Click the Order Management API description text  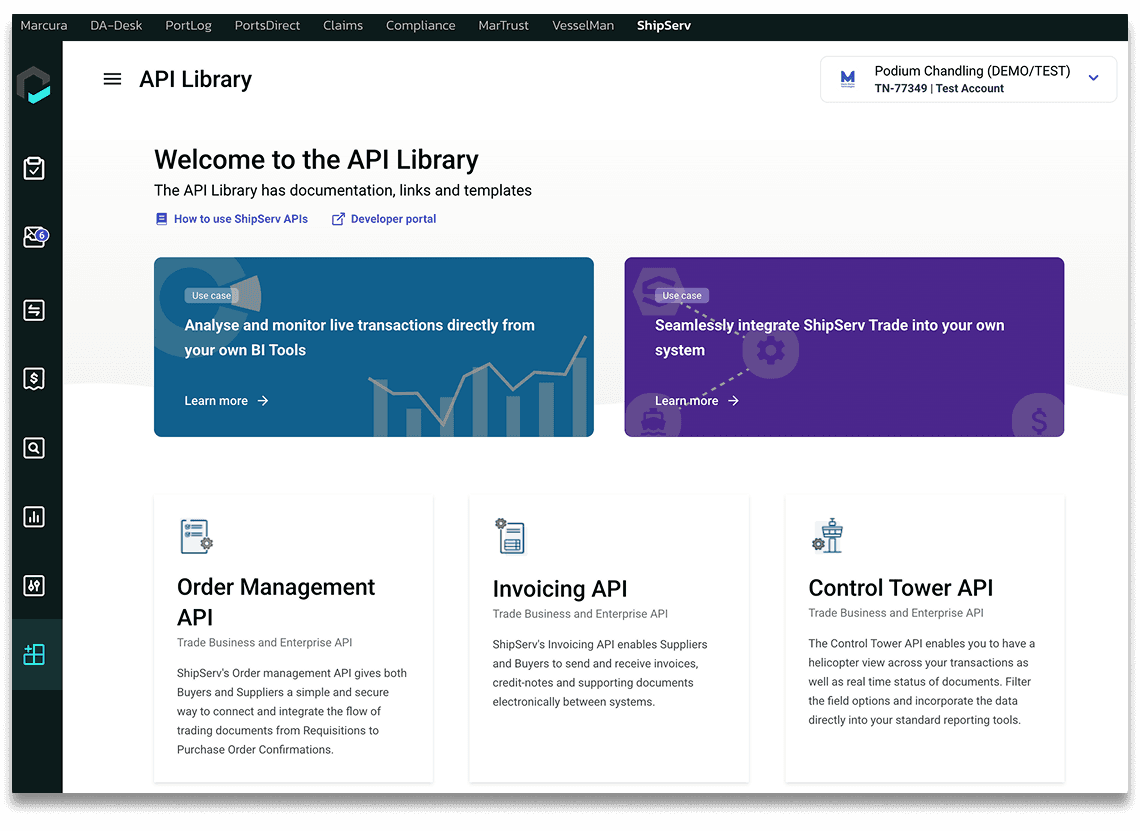292,711
